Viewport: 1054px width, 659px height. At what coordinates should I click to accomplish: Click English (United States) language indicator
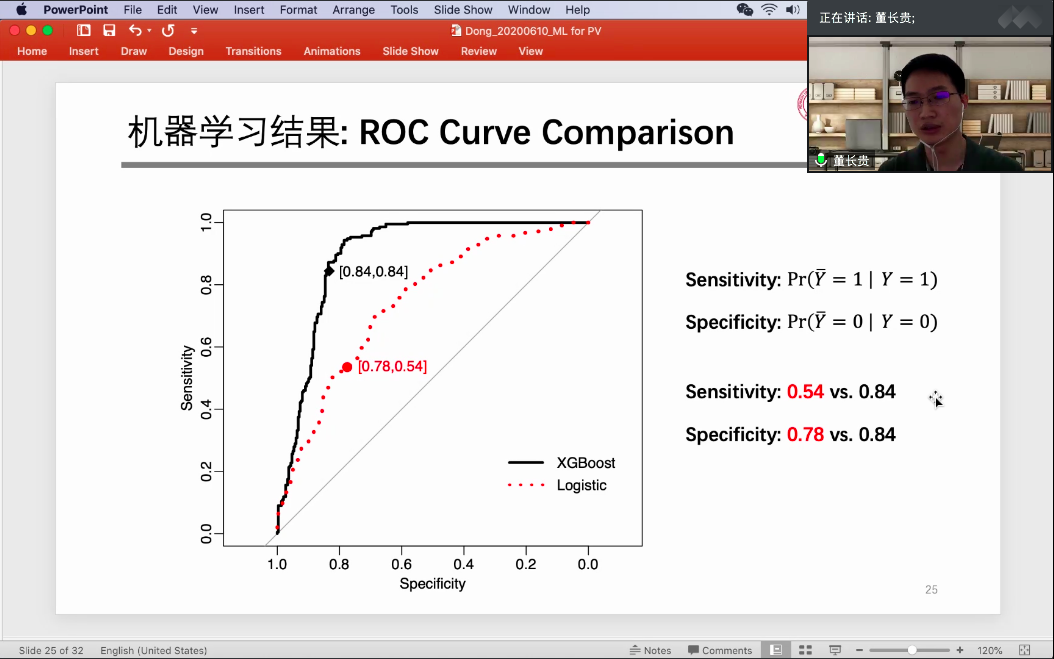(153, 650)
